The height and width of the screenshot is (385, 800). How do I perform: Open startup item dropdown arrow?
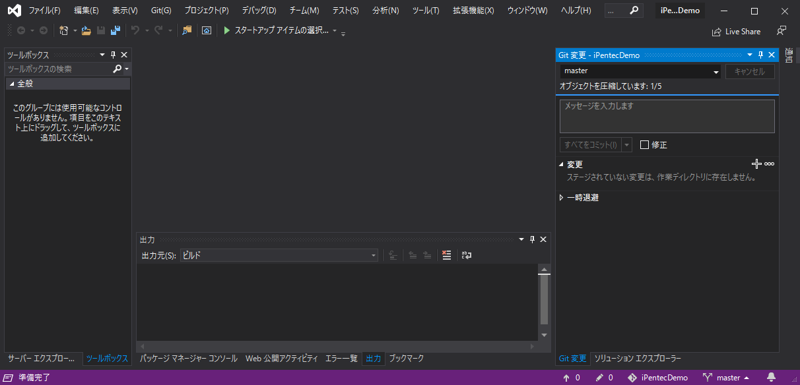[335, 31]
